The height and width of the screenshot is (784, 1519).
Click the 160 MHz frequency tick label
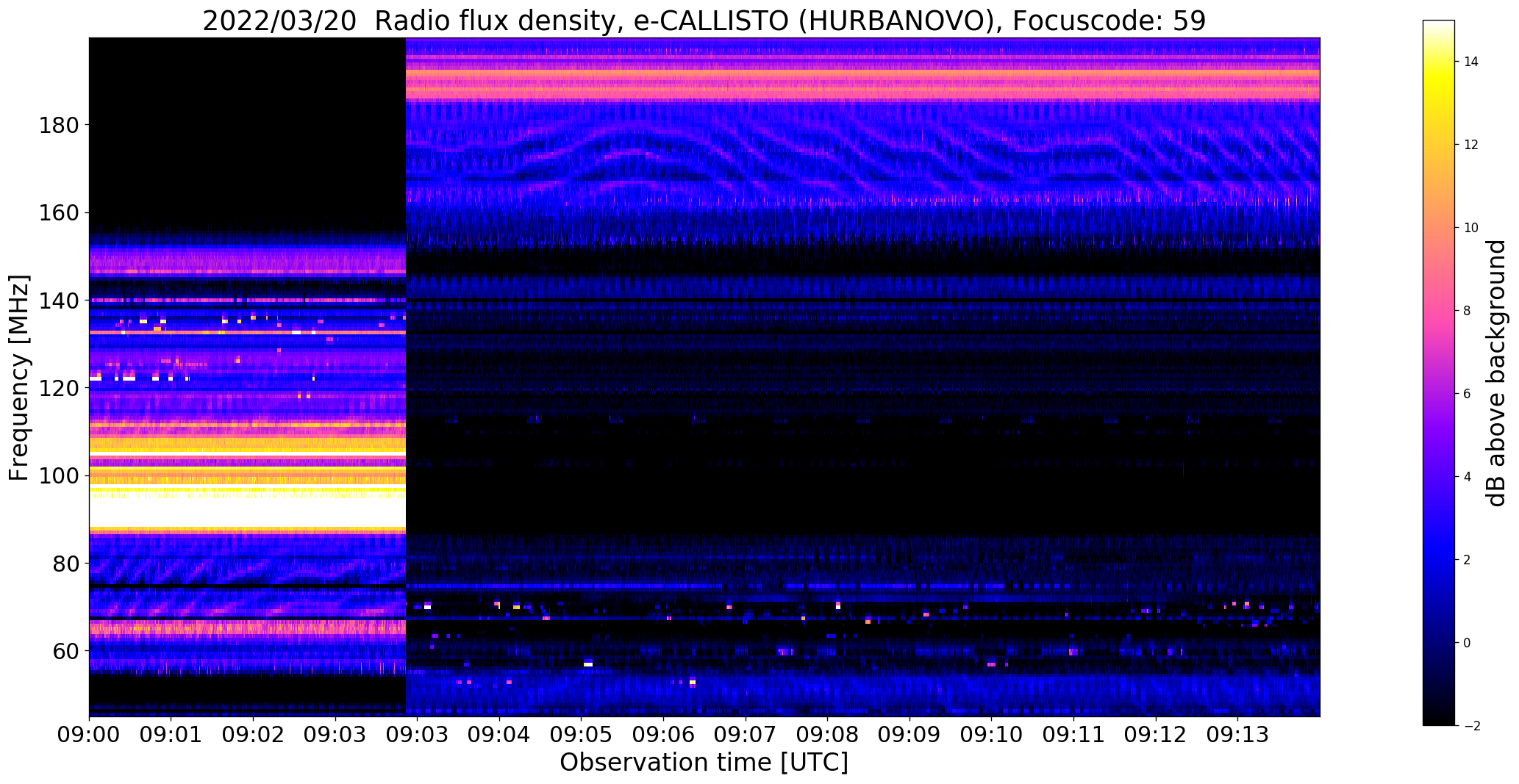point(59,213)
